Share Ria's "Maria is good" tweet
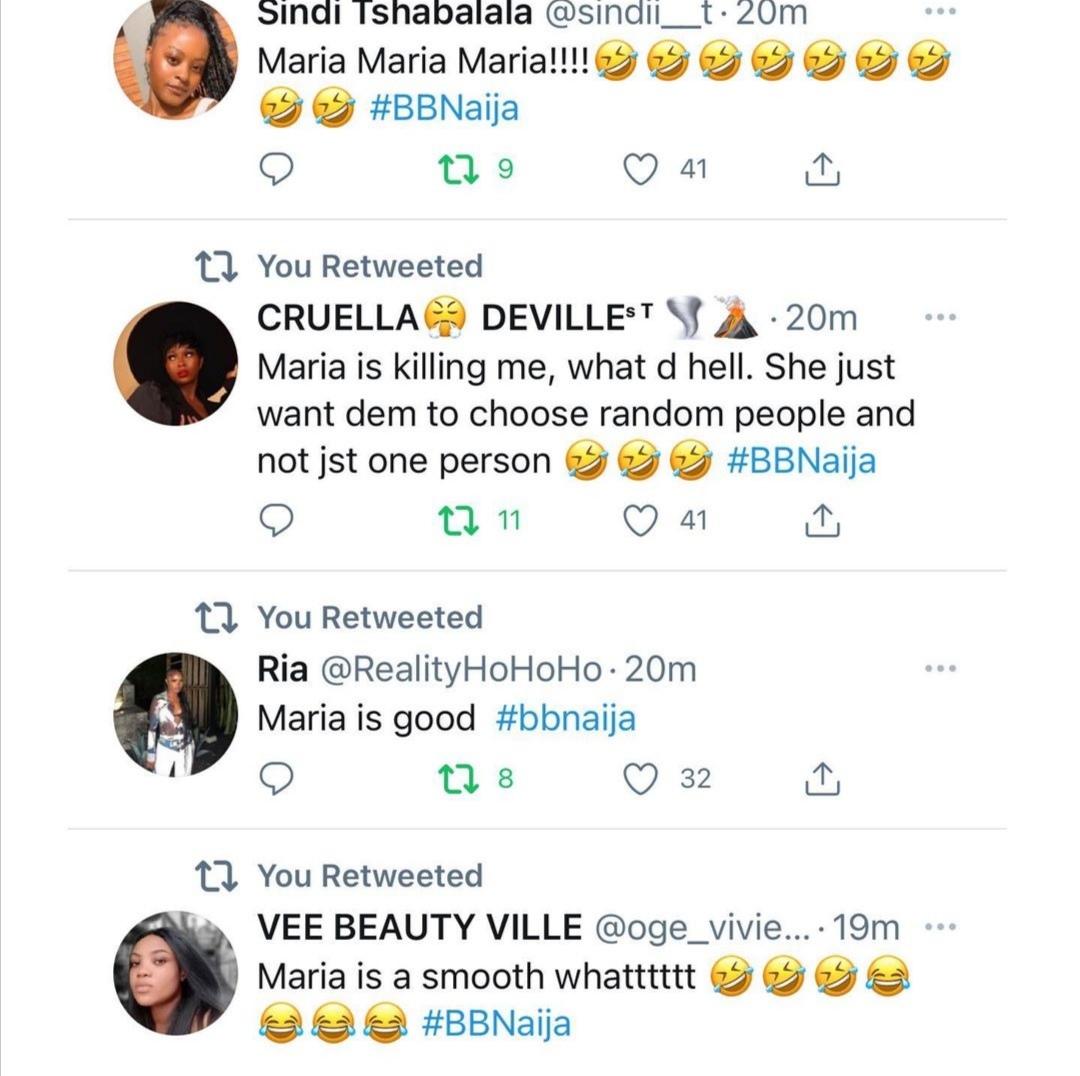 click(x=823, y=778)
